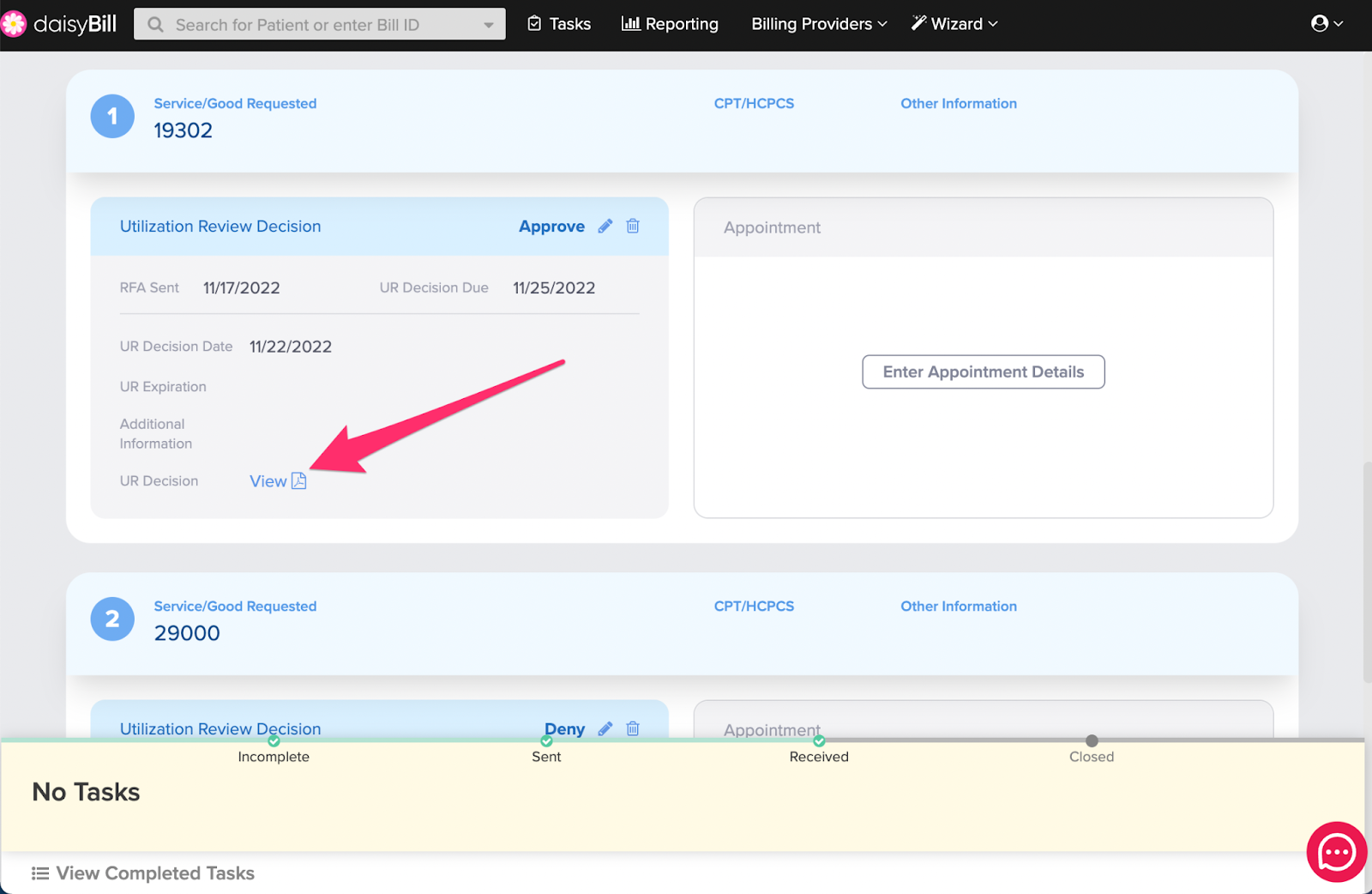Click the Deny decision label
The width and height of the screenshot is (1372, 894).
[x=564, y=729]
